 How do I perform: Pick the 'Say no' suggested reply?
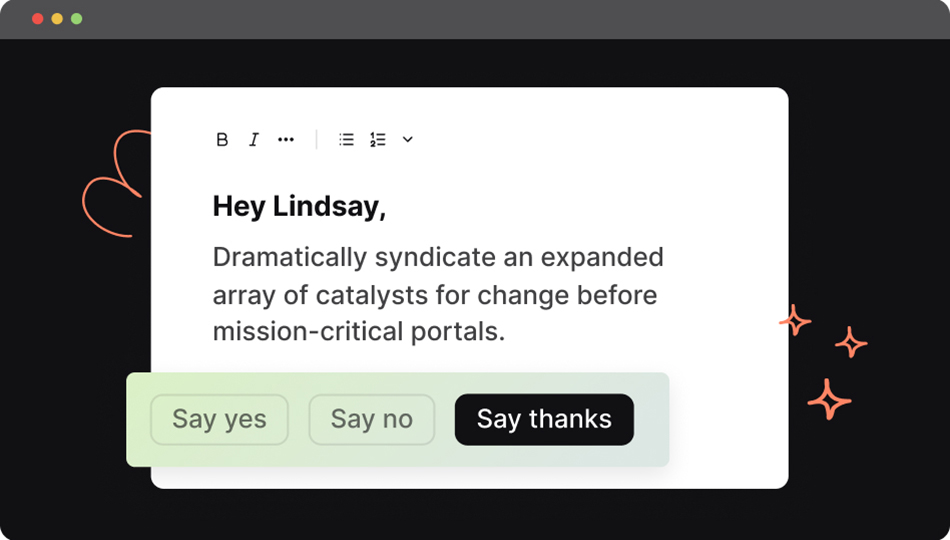[371, 419]
